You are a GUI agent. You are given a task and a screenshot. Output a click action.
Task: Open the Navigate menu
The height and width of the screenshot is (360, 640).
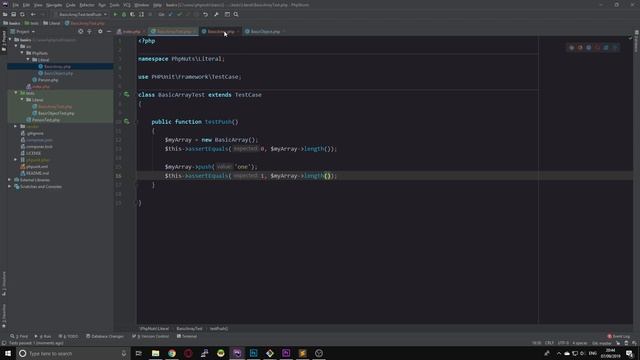[54, 5]
